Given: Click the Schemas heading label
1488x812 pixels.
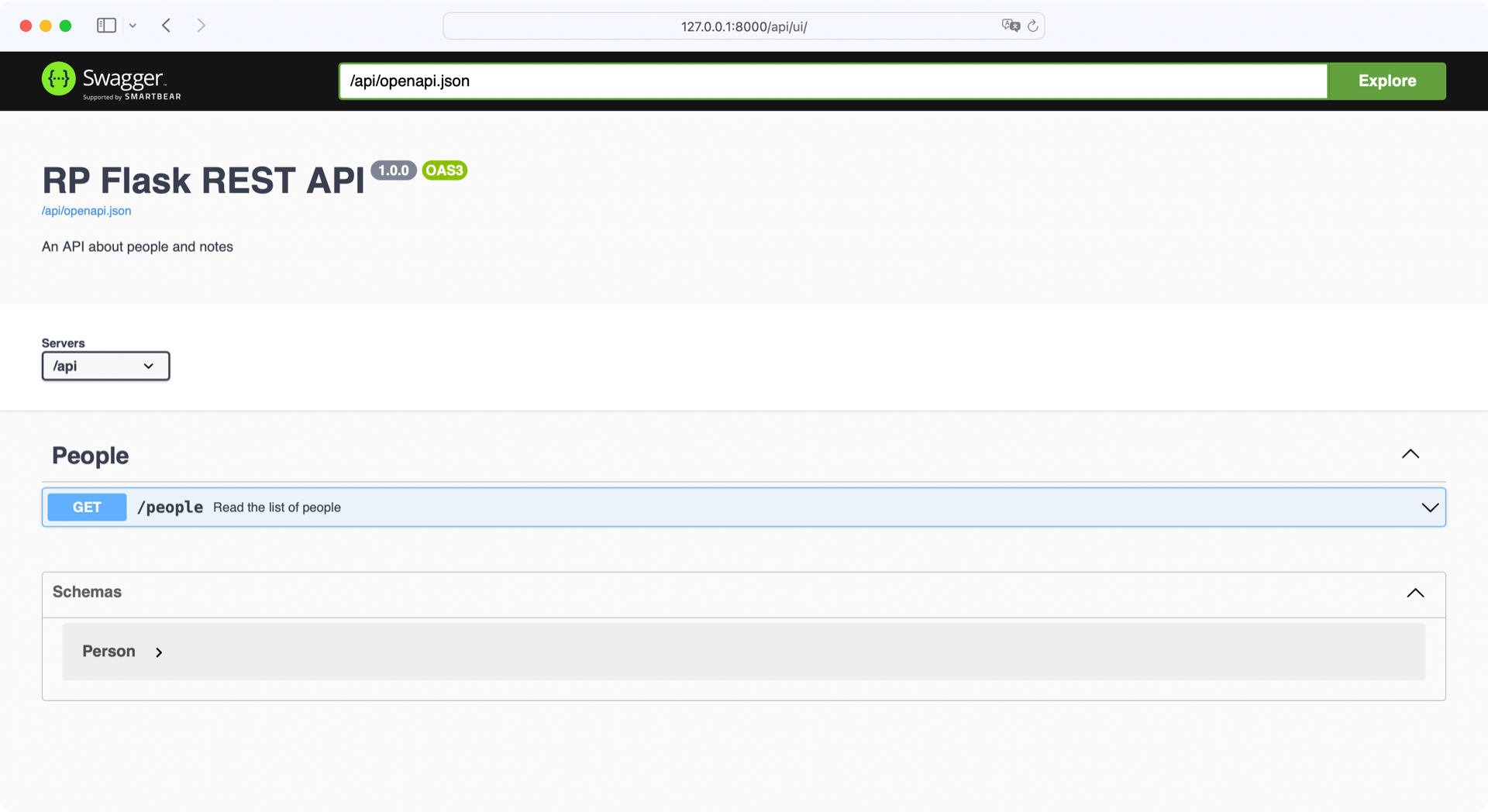Looking at the screenshot, I should tap(87, 592).
